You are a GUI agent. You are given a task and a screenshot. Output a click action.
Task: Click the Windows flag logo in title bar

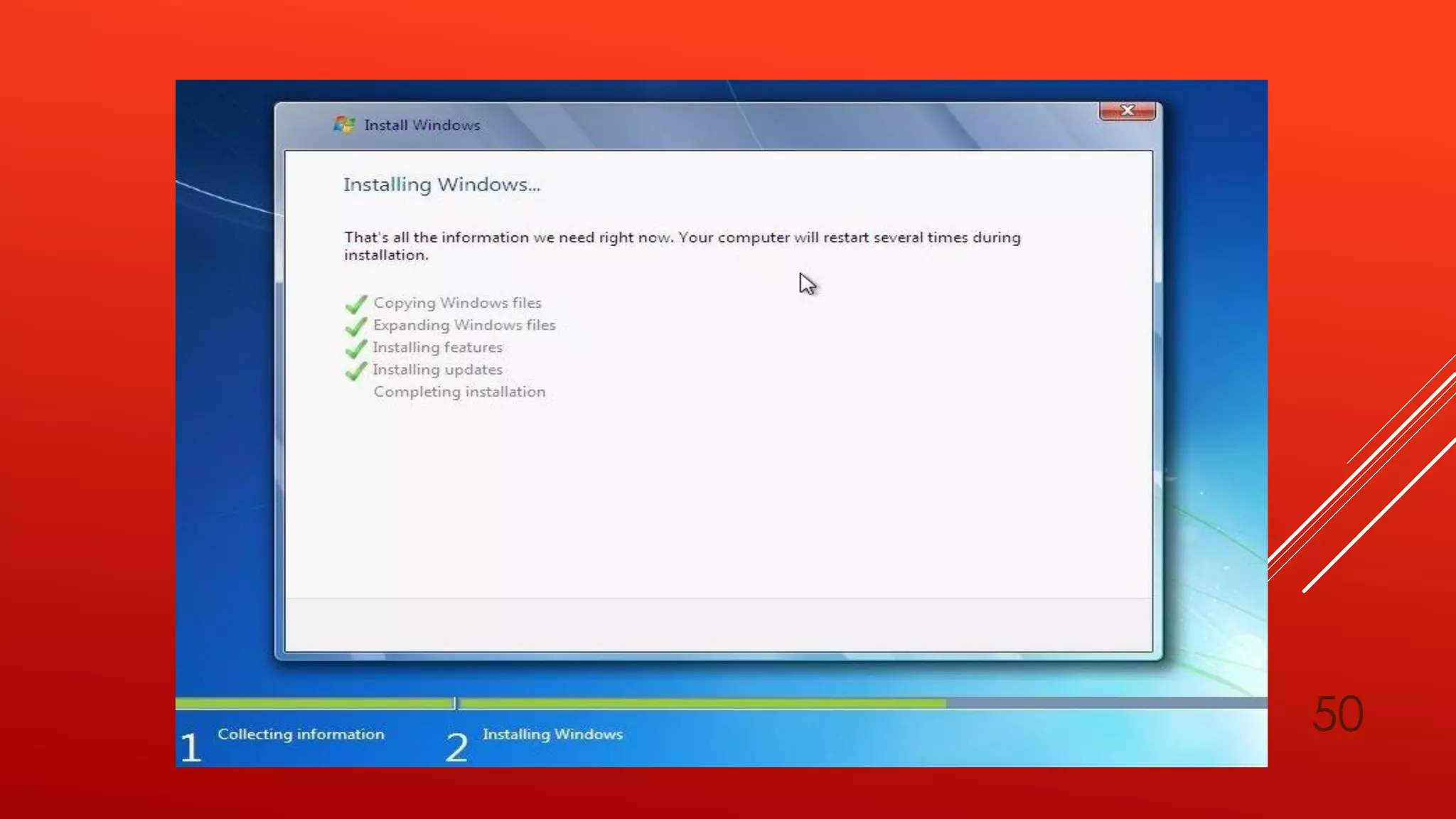click(344, 124)
